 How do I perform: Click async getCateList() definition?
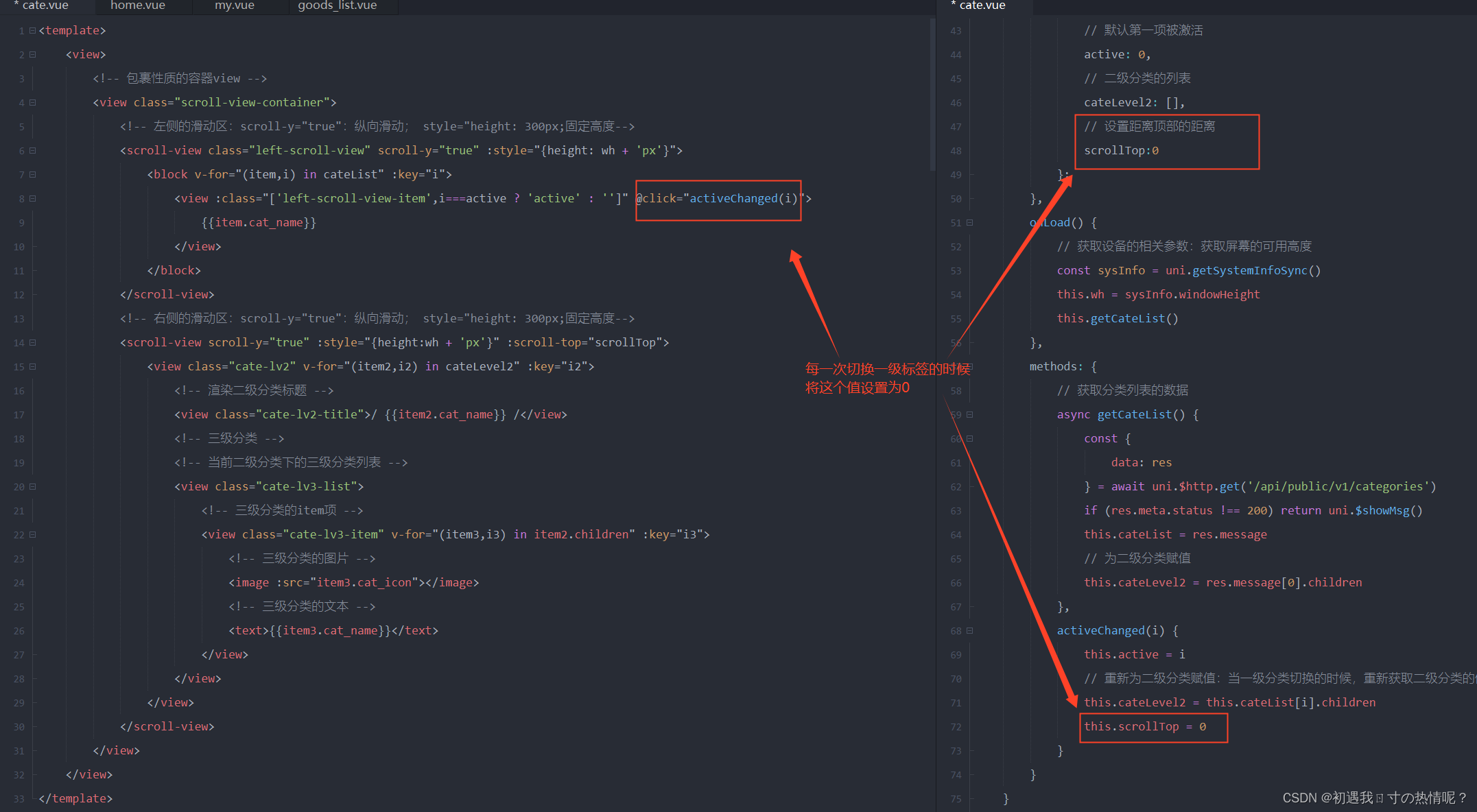(1128, 415)
